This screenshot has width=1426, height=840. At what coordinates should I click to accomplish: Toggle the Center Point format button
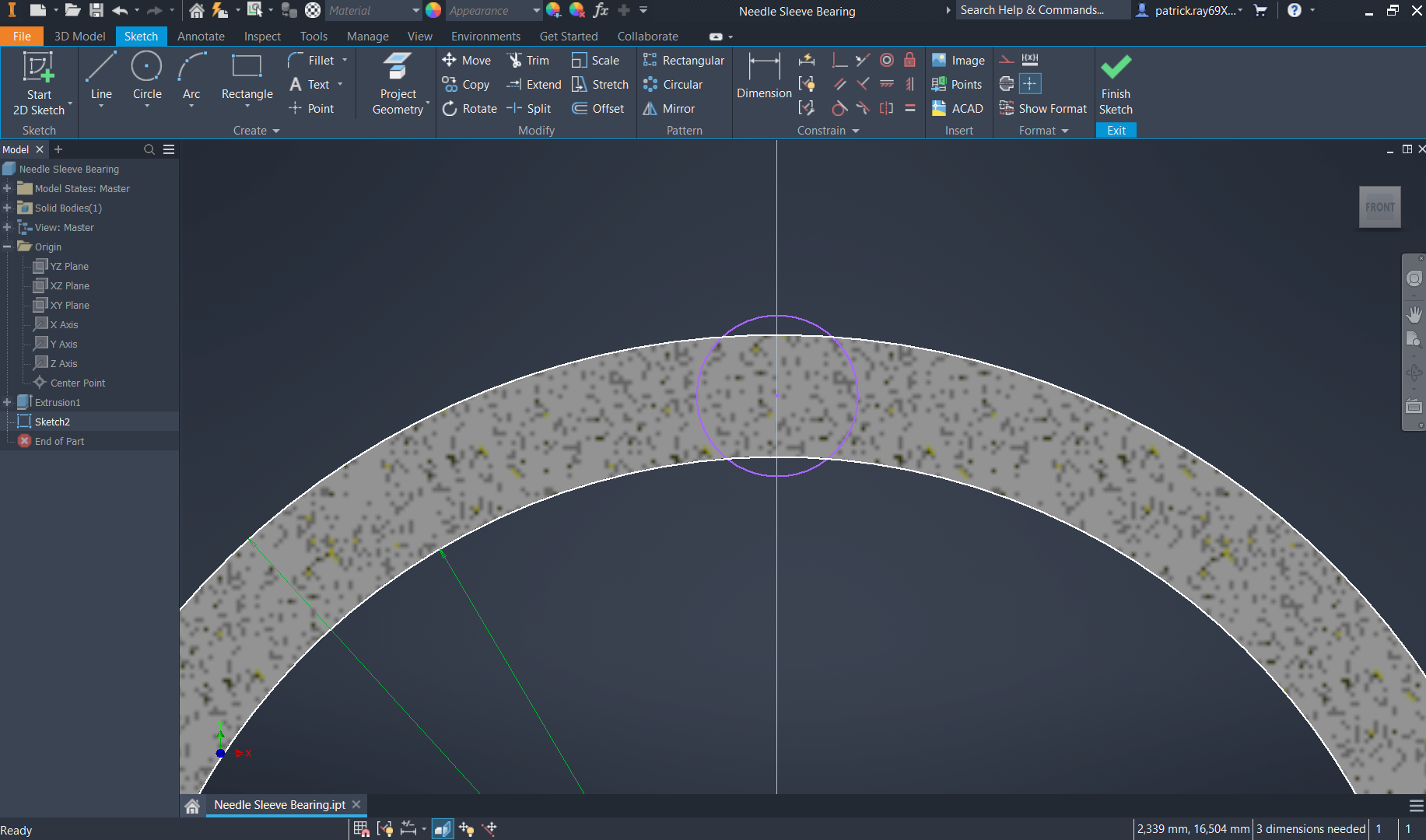click(1030, 84)
